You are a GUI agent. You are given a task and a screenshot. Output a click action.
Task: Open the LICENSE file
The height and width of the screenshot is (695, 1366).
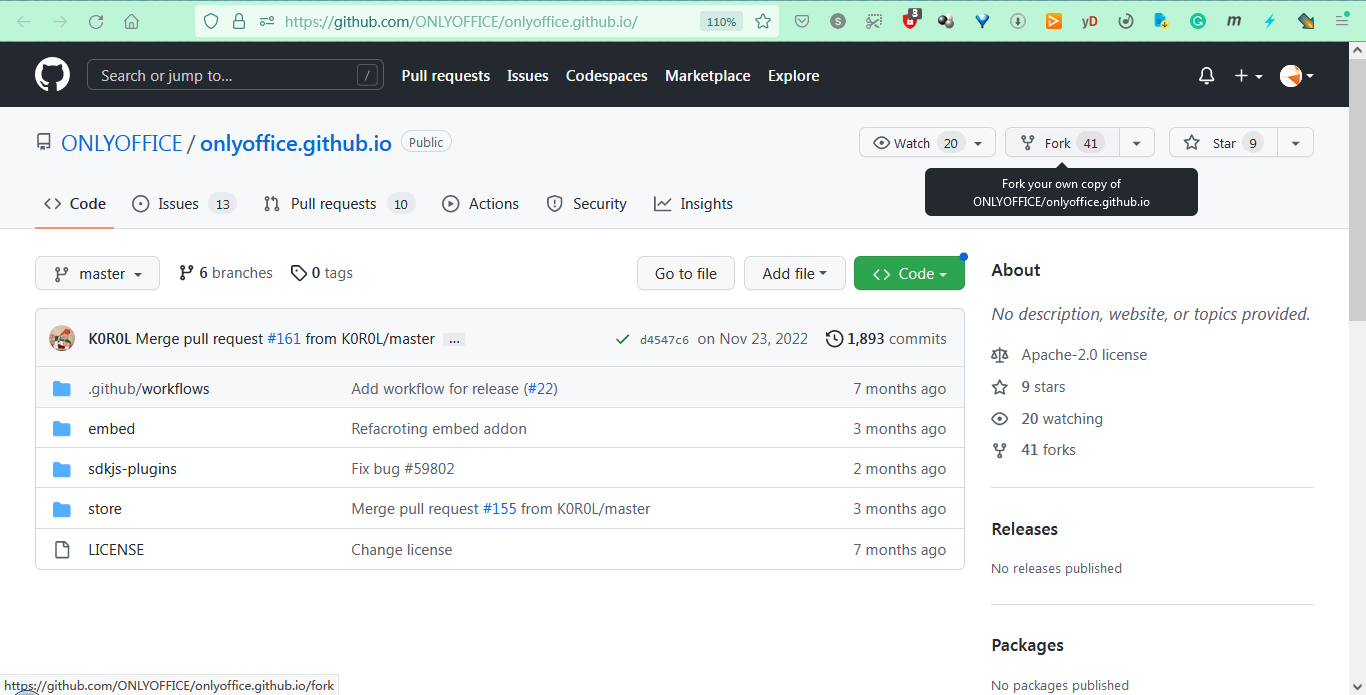[x=116, y=550]
